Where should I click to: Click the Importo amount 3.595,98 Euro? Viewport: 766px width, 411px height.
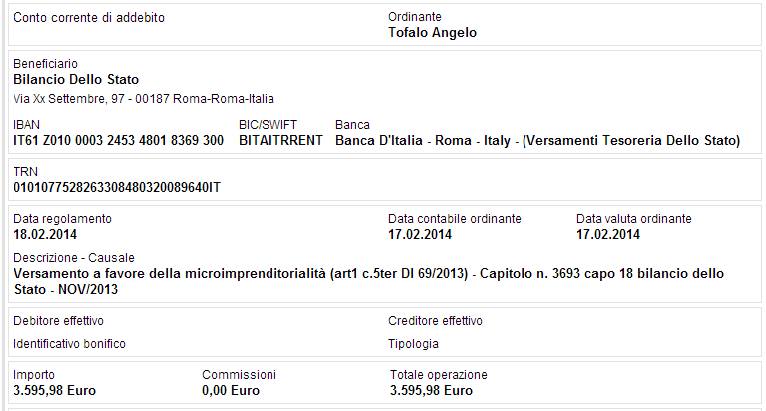click(x=54, y=390)
